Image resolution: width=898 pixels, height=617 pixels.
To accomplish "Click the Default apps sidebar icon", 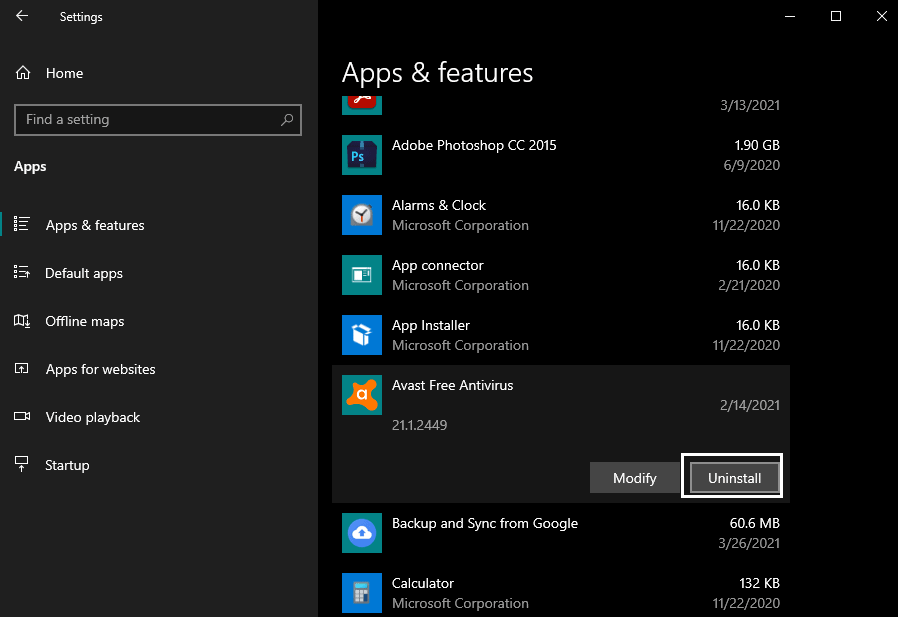I will [22, 272].
